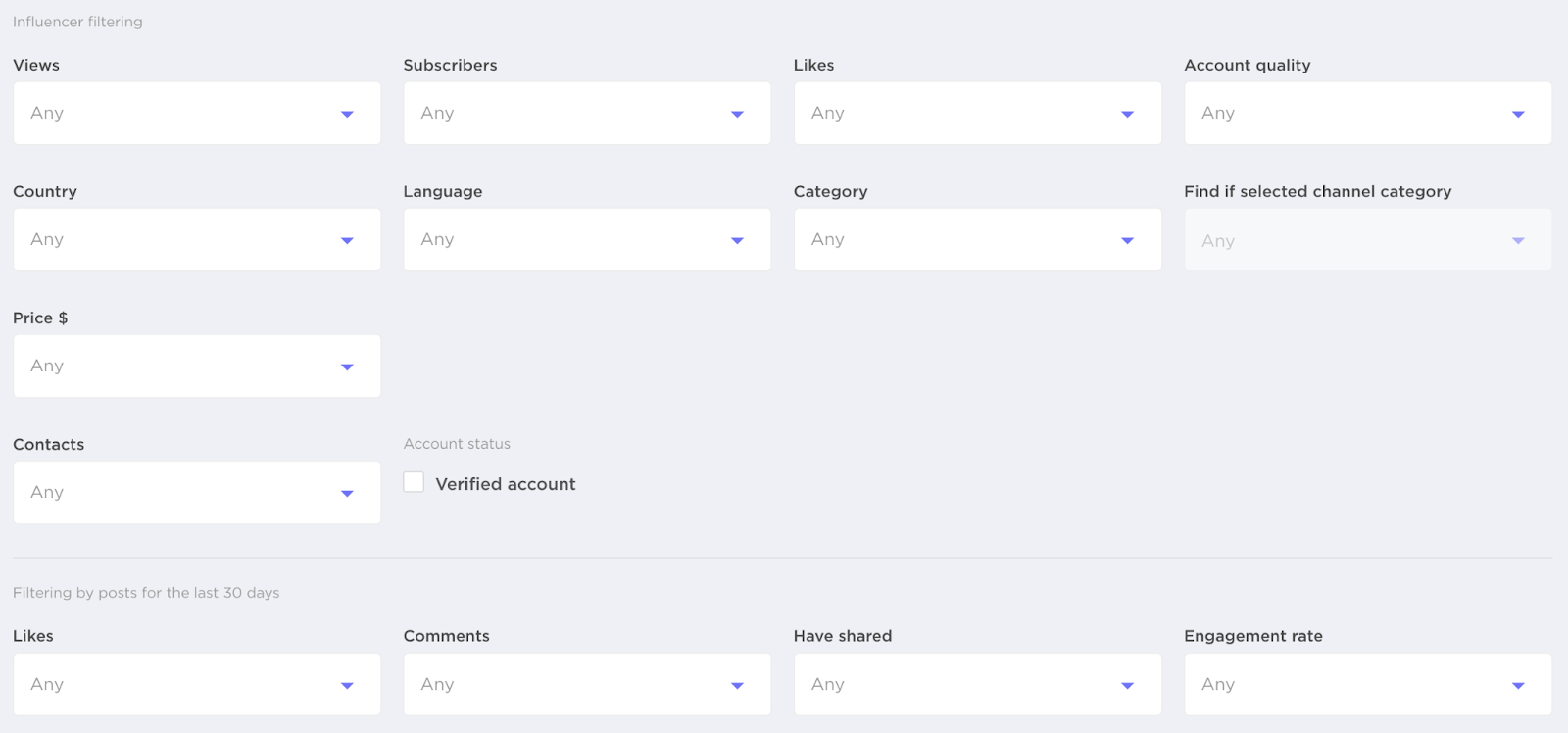Image resolution: width=1568 pixels, height=733 pixels.
Task: Open the Category dropdown
Action: (x=977, y=239)
